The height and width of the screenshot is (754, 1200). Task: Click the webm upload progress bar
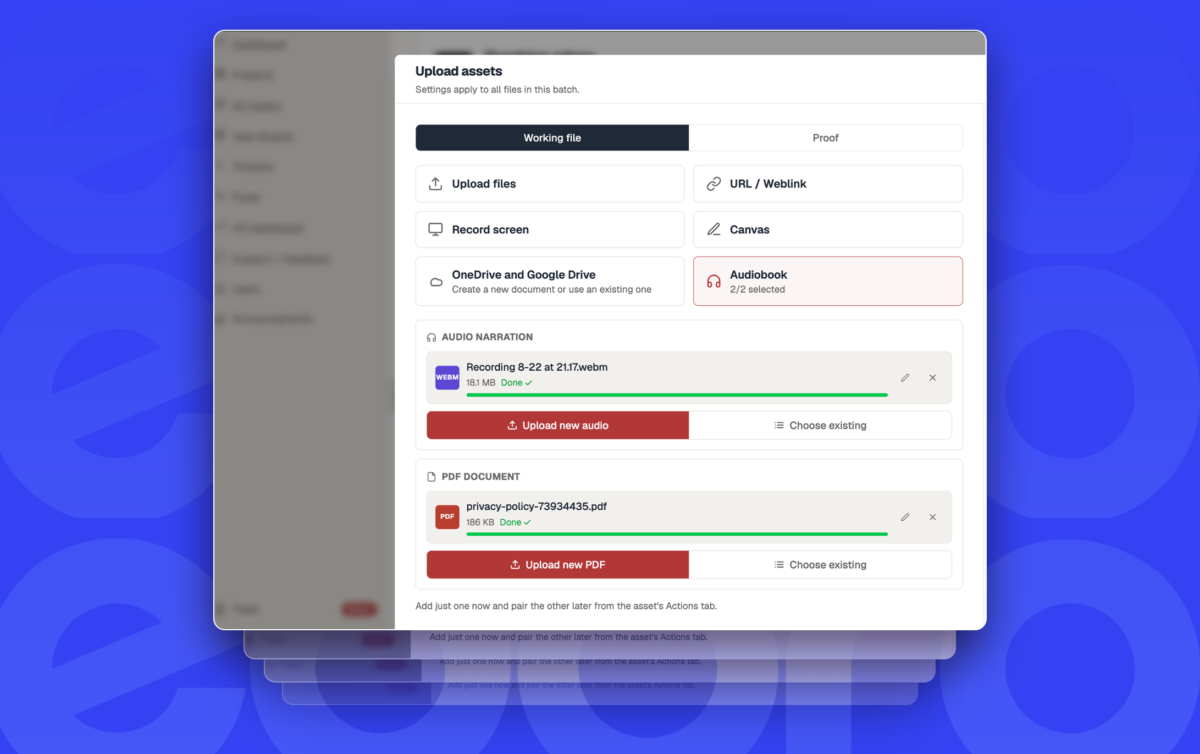[x=677, y=395]
